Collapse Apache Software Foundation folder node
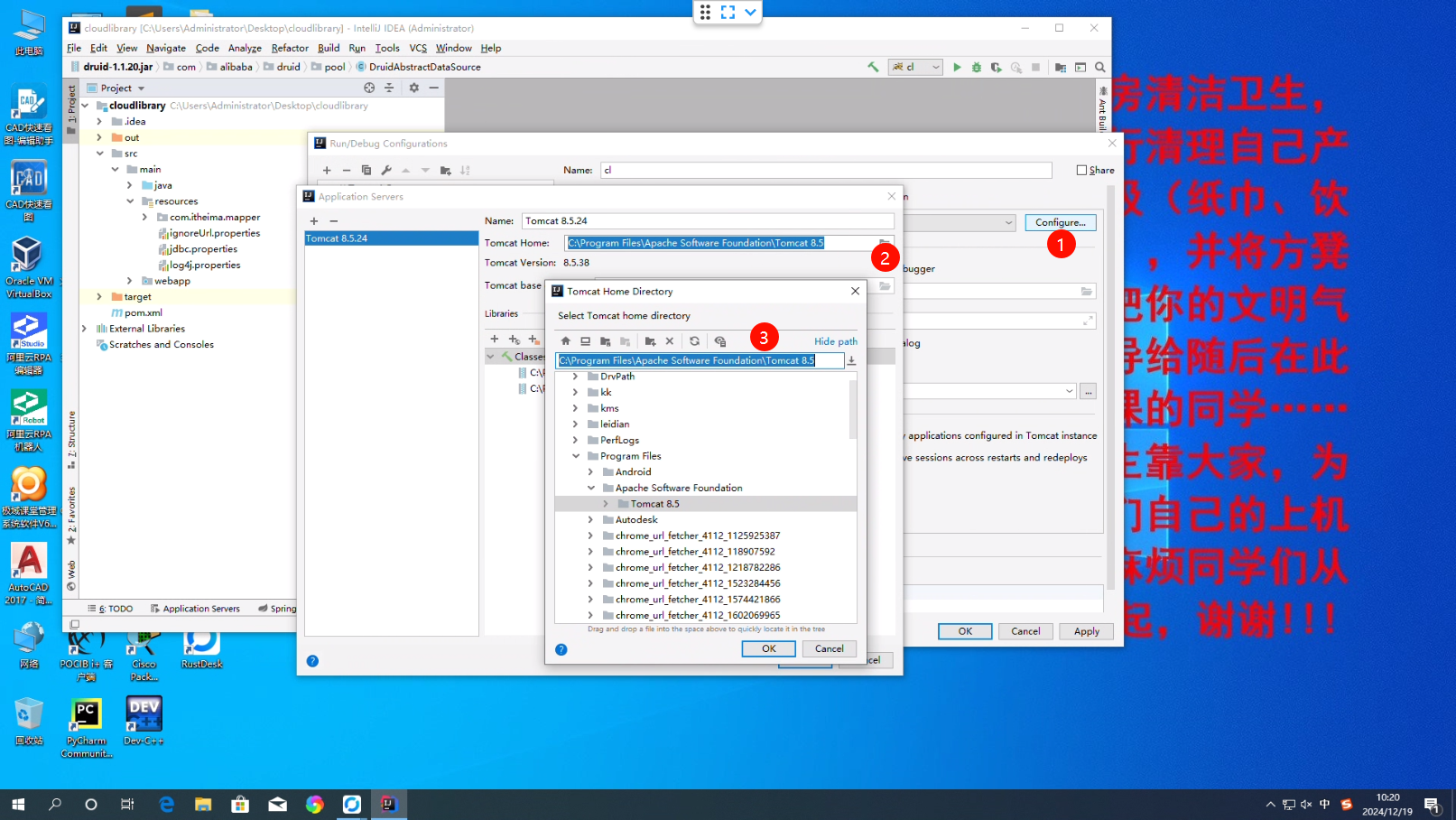The image size is (1456, 820). point(591,488)
